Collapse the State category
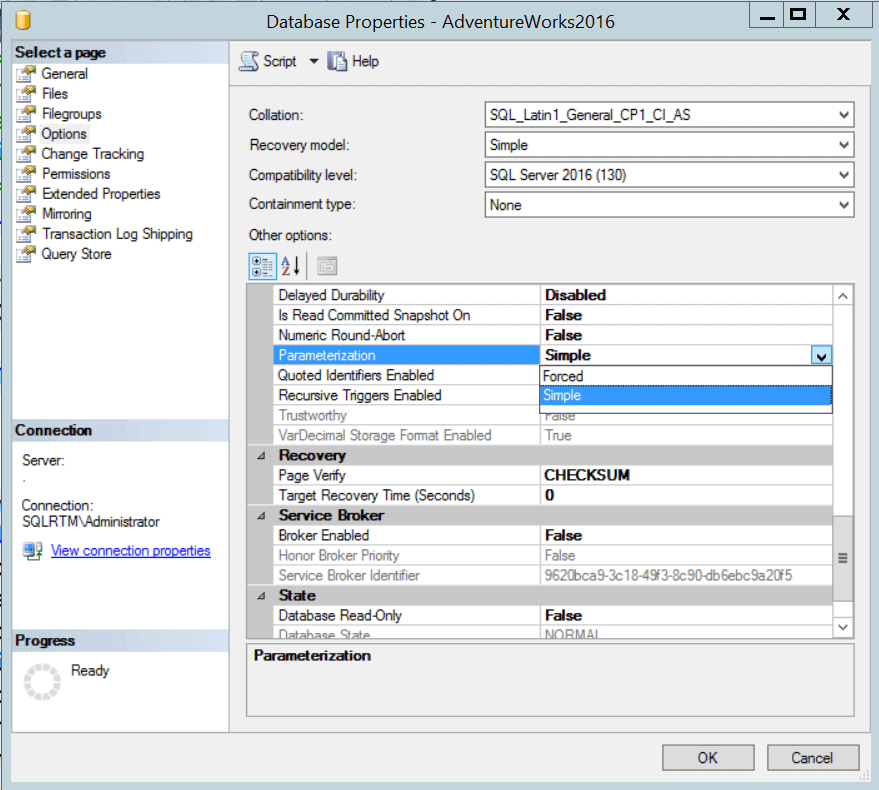The width and height of the screenshot is (879, 790). tap(261, 595)
